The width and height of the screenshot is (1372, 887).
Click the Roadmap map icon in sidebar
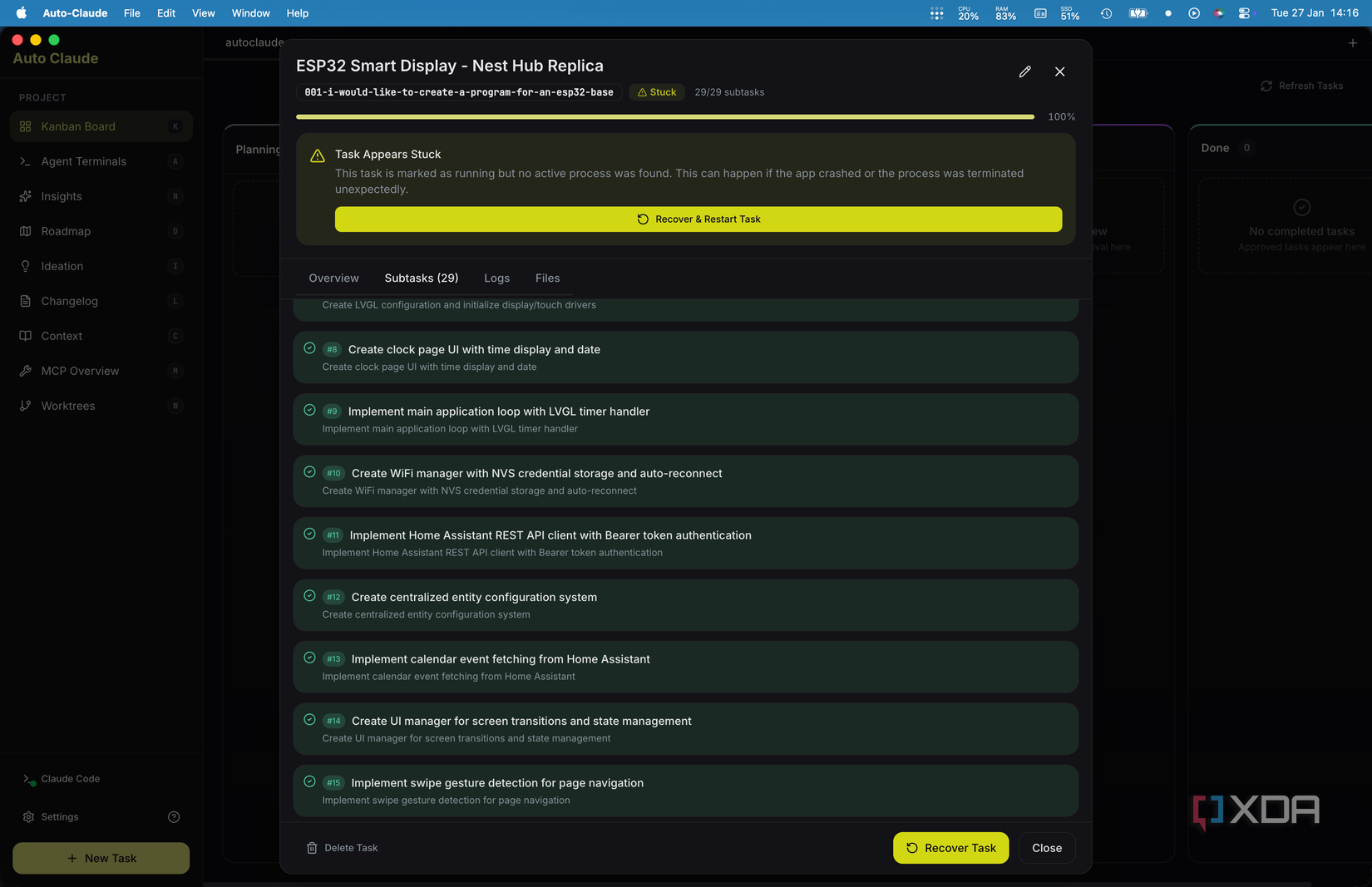click(26, 231)
